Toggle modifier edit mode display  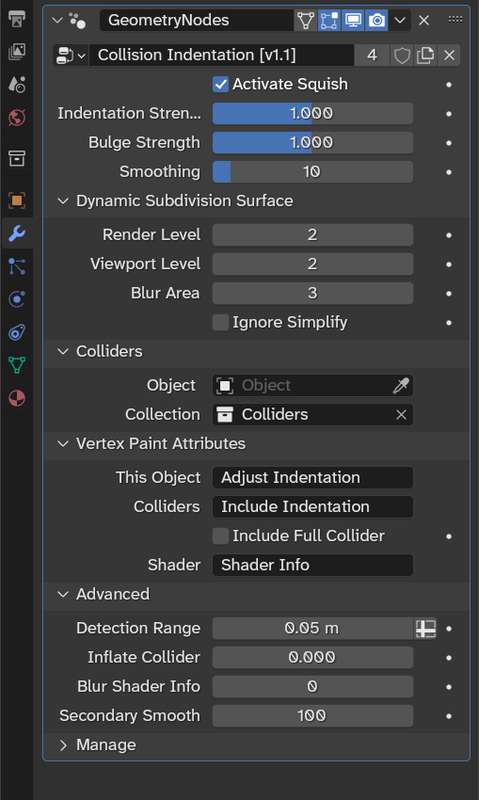[329, 20]
